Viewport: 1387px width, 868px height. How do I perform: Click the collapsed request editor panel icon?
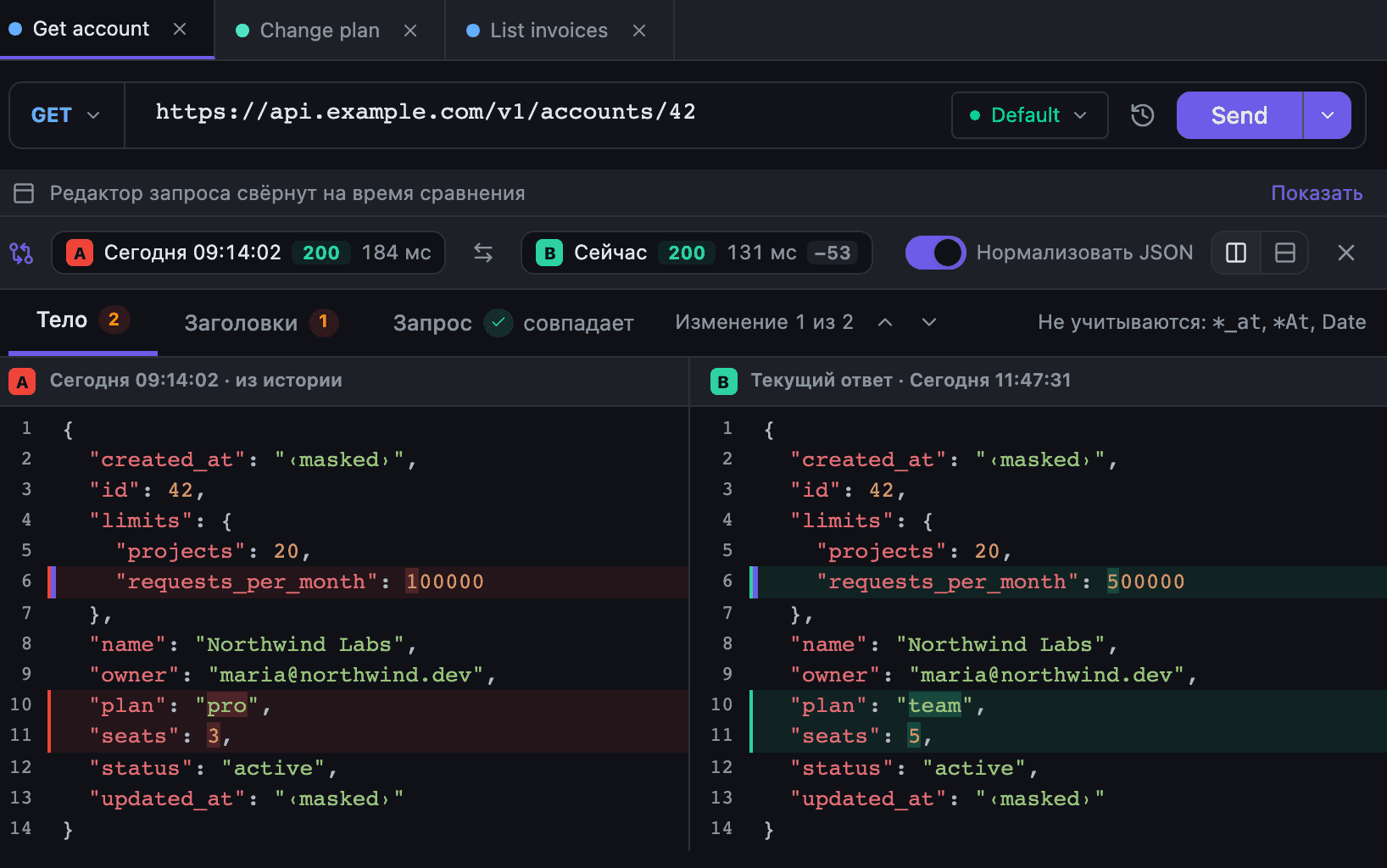pyautogui.click(x=24, y=193)
